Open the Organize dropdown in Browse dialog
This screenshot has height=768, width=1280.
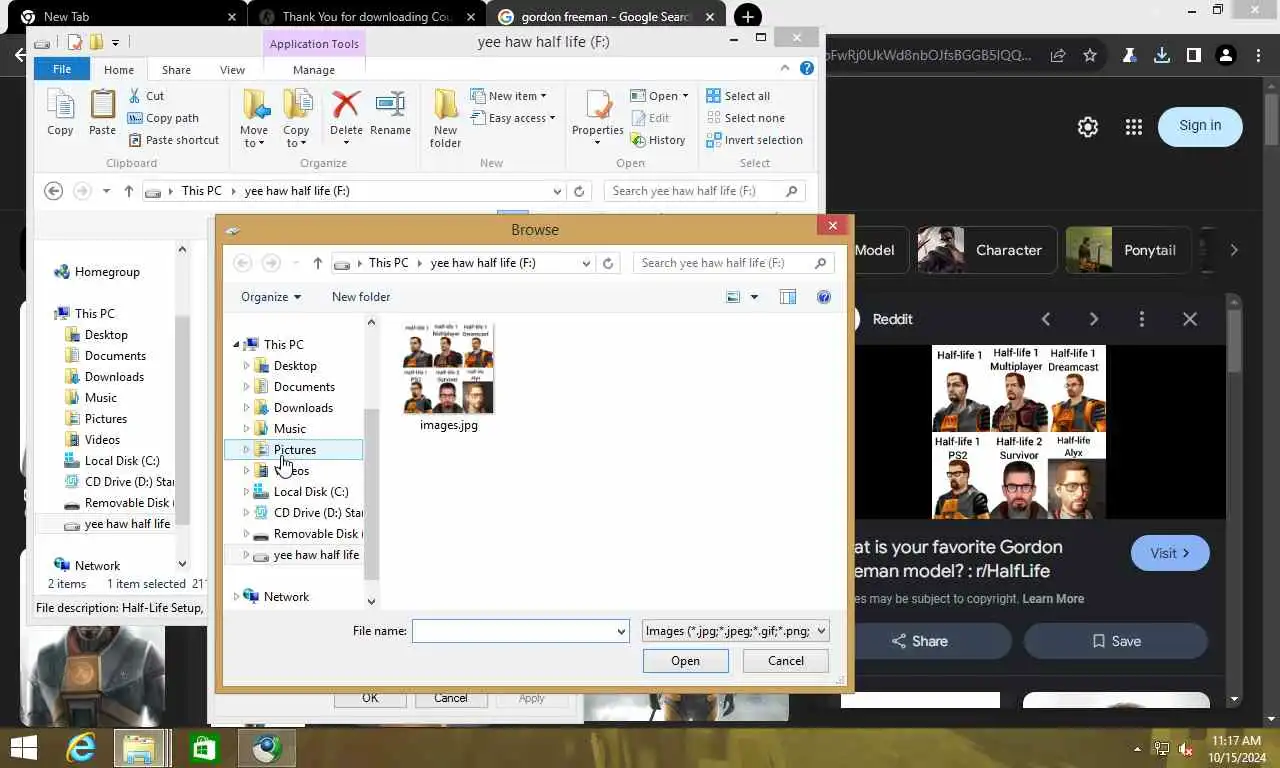coord(271,297)
